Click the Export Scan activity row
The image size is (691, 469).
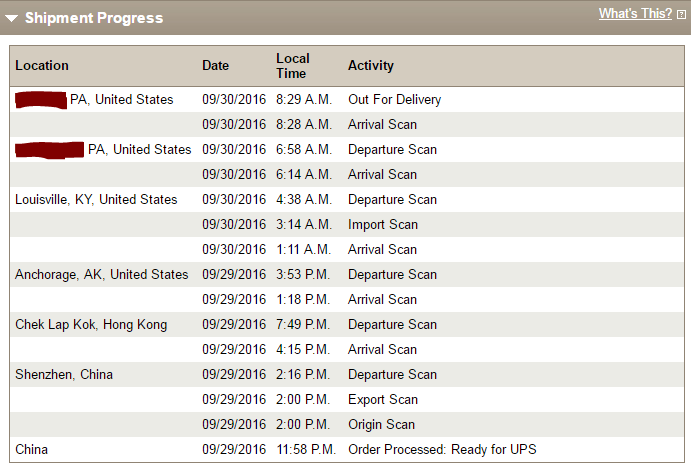click(382, 399)
